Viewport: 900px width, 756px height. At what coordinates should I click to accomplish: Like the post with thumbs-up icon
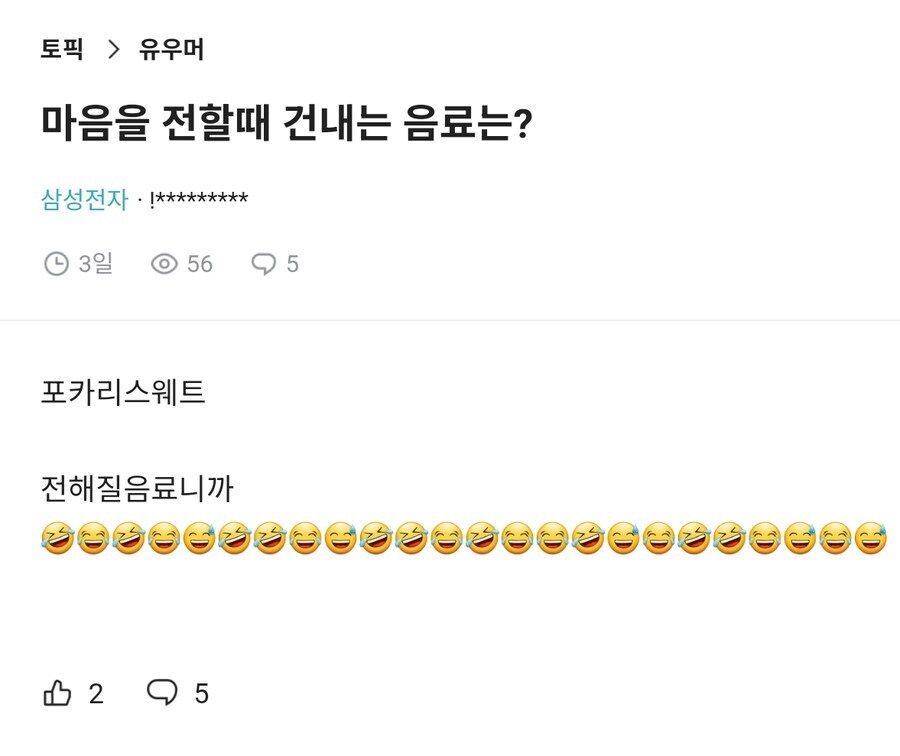(x=57, y=693)
